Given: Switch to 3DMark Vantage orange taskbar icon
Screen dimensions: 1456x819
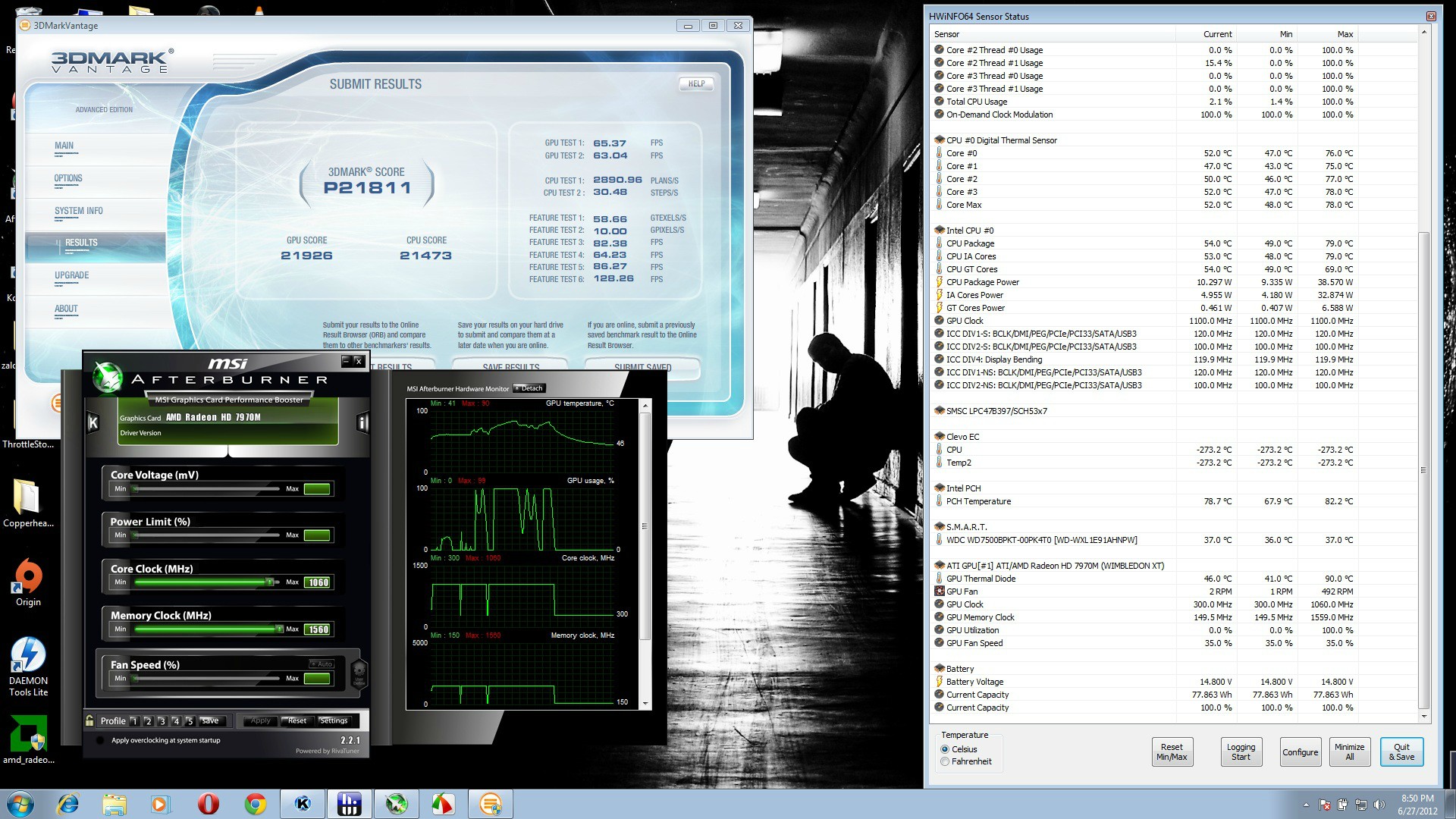Looking at the screenshot, I should (491, 804).
